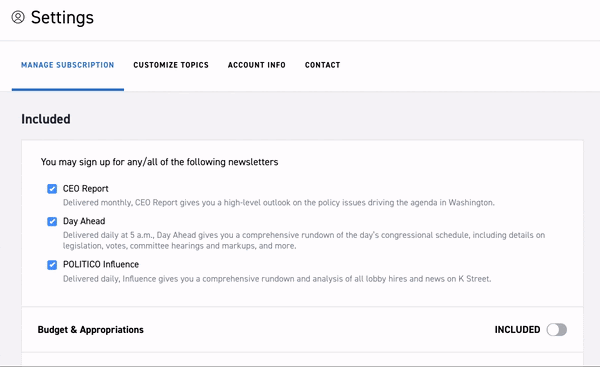The width and height of the screenshot is (600, 367).
Task: Click the newsletter sign-up instruction text
Action: coord(160,162)
